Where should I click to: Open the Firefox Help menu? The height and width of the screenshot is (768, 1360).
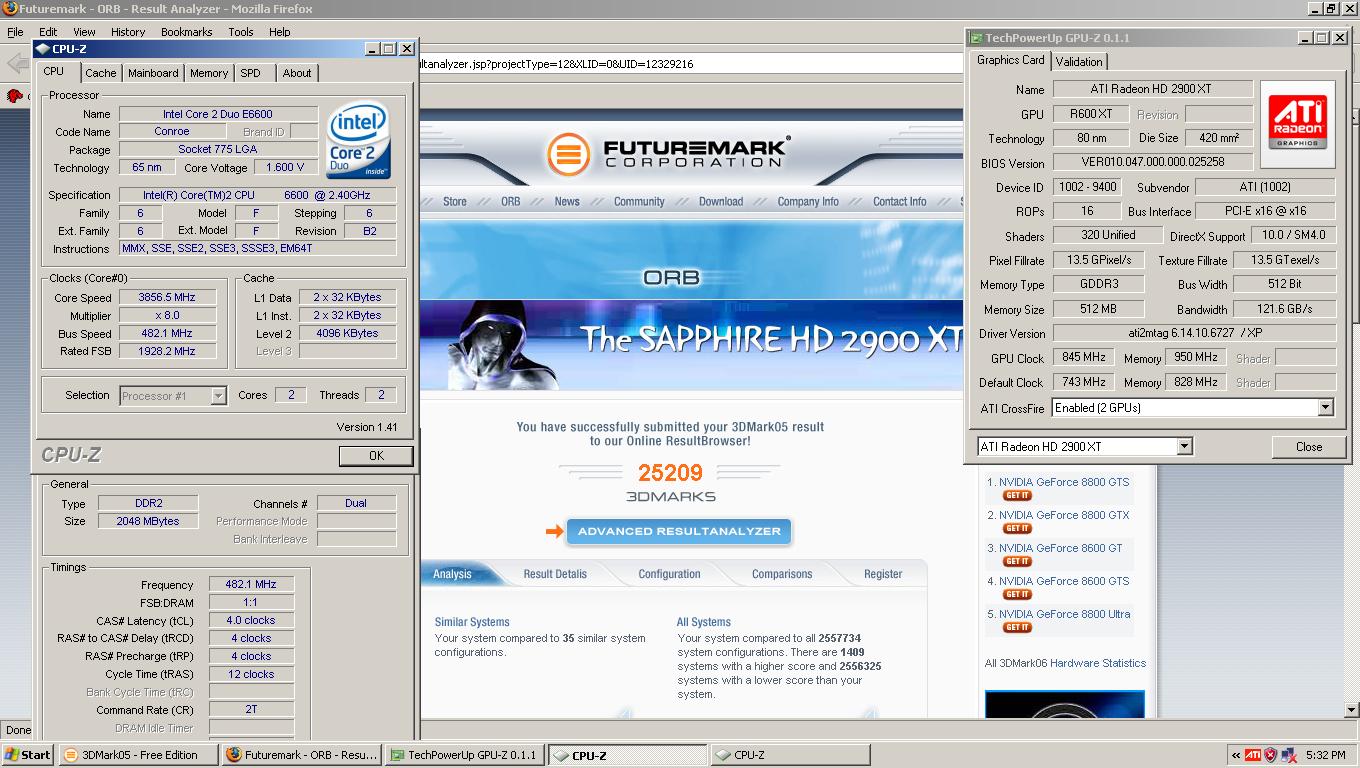pyautogui.click(x=280, y=32)
